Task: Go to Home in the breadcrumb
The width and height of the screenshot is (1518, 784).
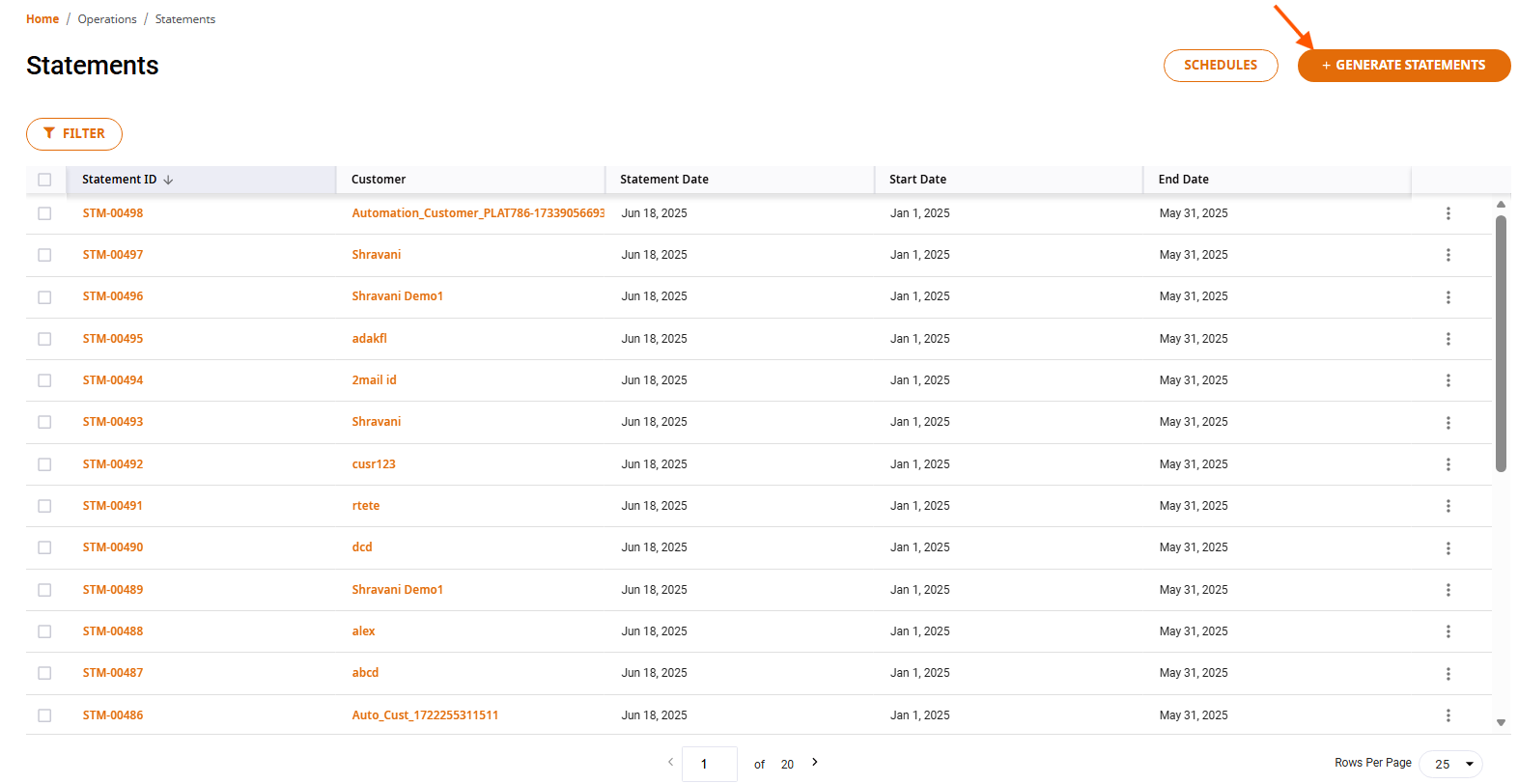Action: pos(42,19)
